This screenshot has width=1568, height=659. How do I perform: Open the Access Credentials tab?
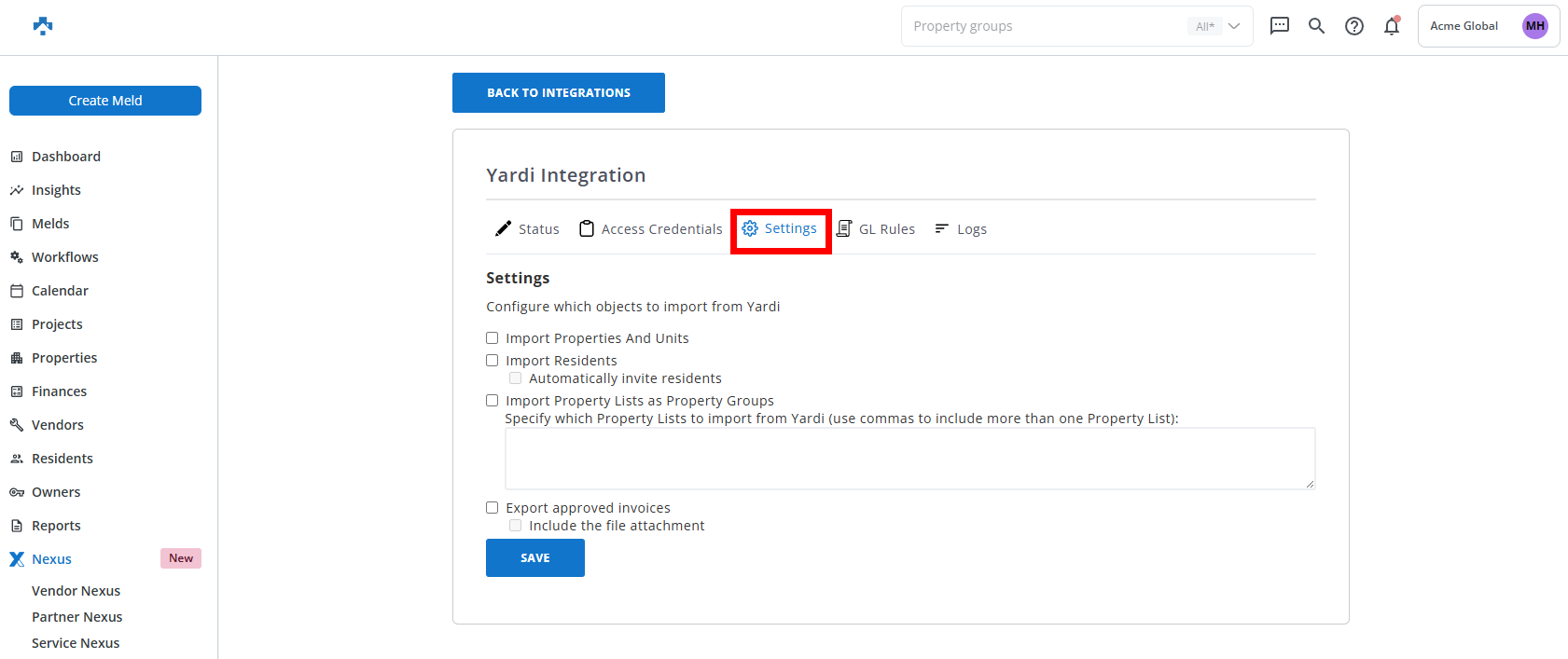[x=651, y=229]
